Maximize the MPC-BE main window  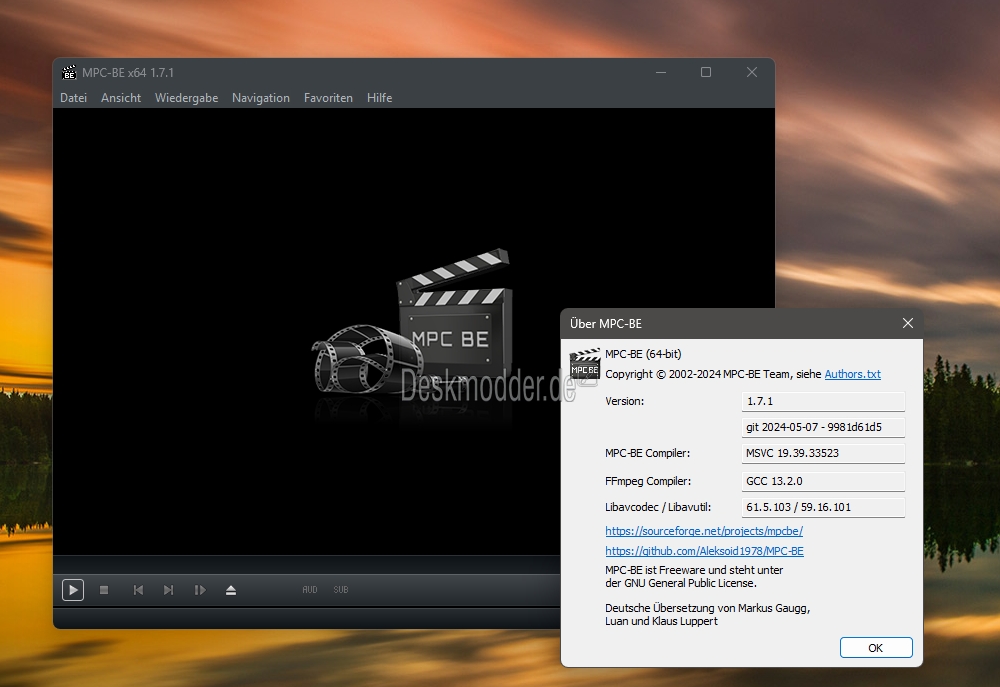706,72
